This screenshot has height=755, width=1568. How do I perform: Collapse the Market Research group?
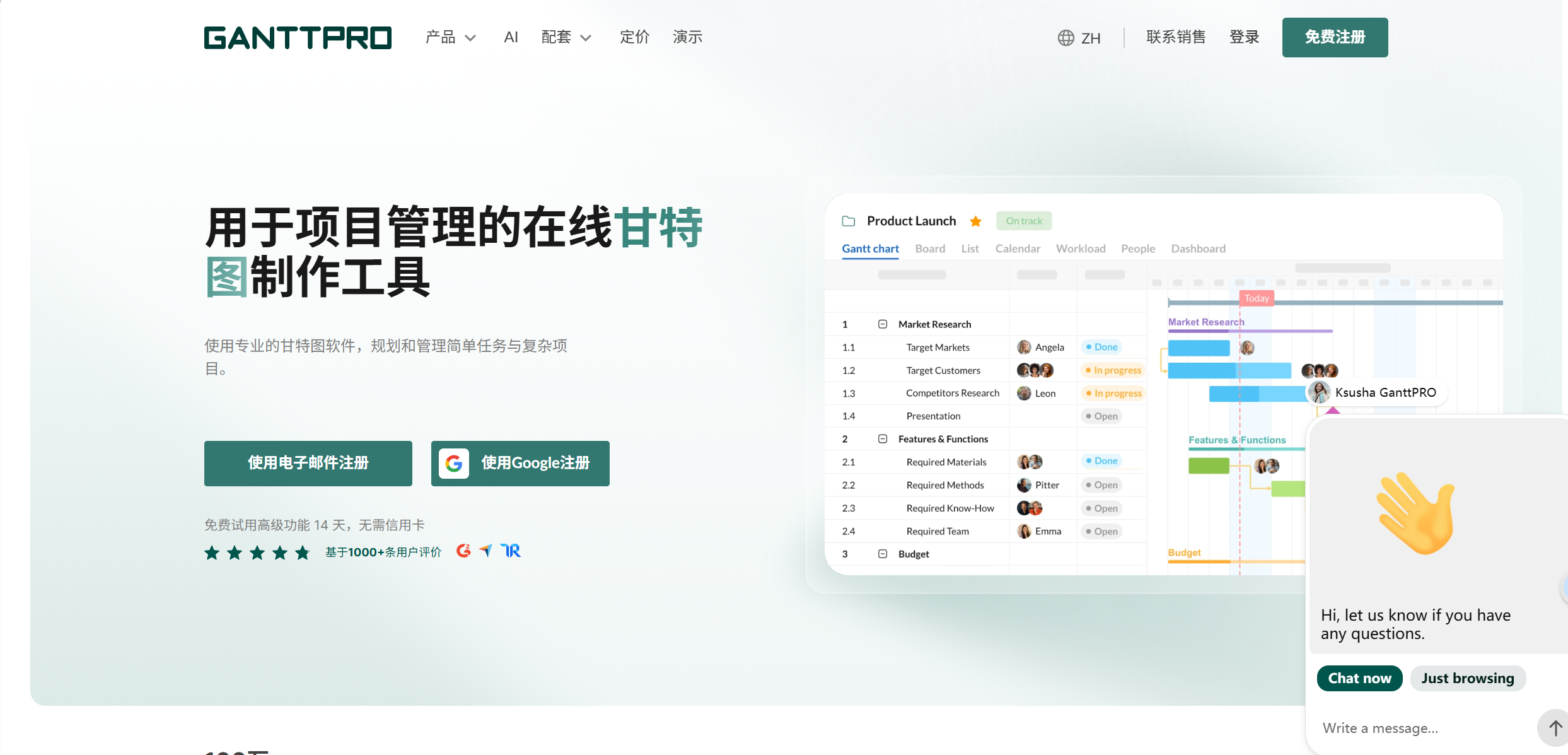[x=883, y=324]
